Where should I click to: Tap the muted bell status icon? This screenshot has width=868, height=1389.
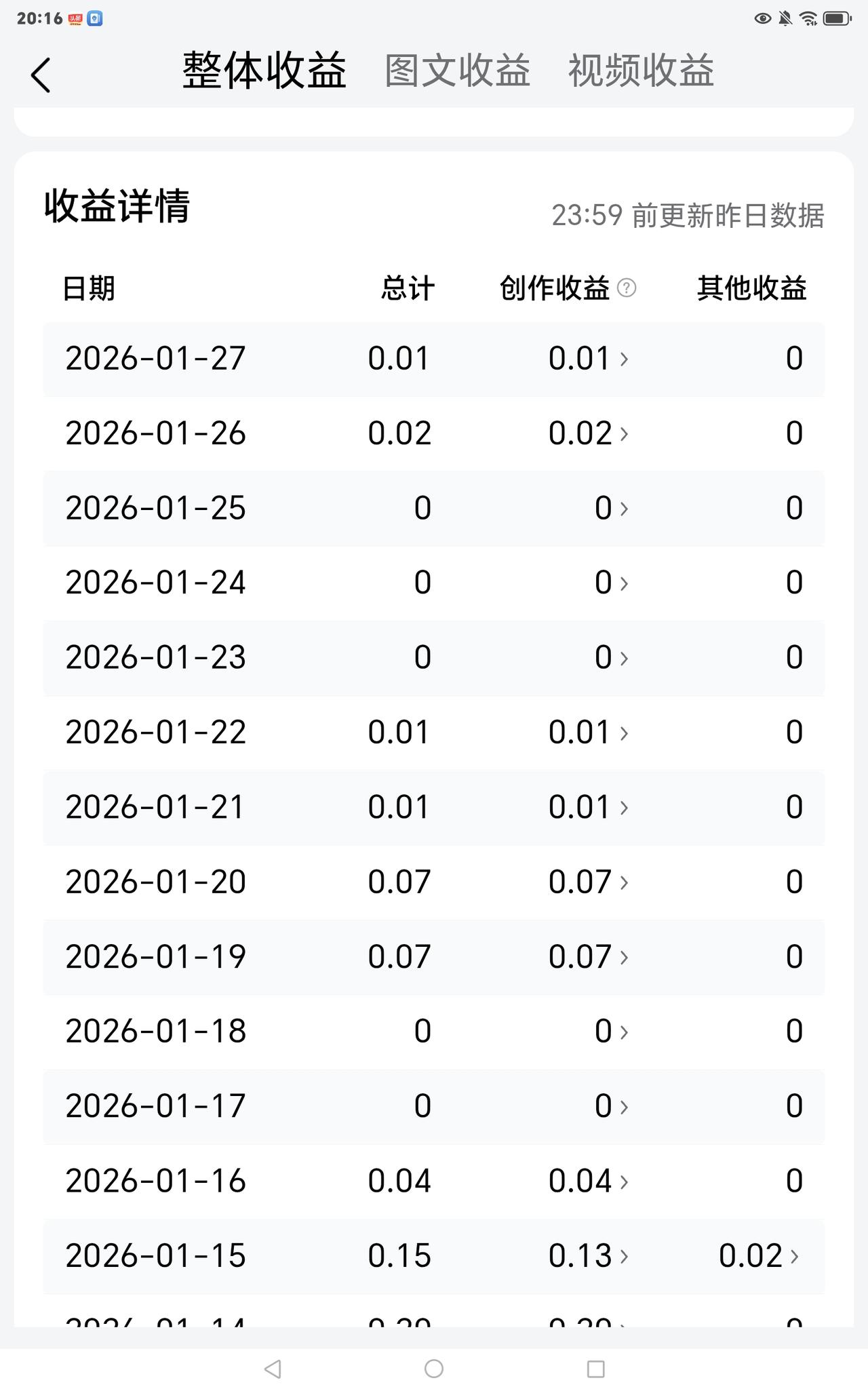point(785,19)
